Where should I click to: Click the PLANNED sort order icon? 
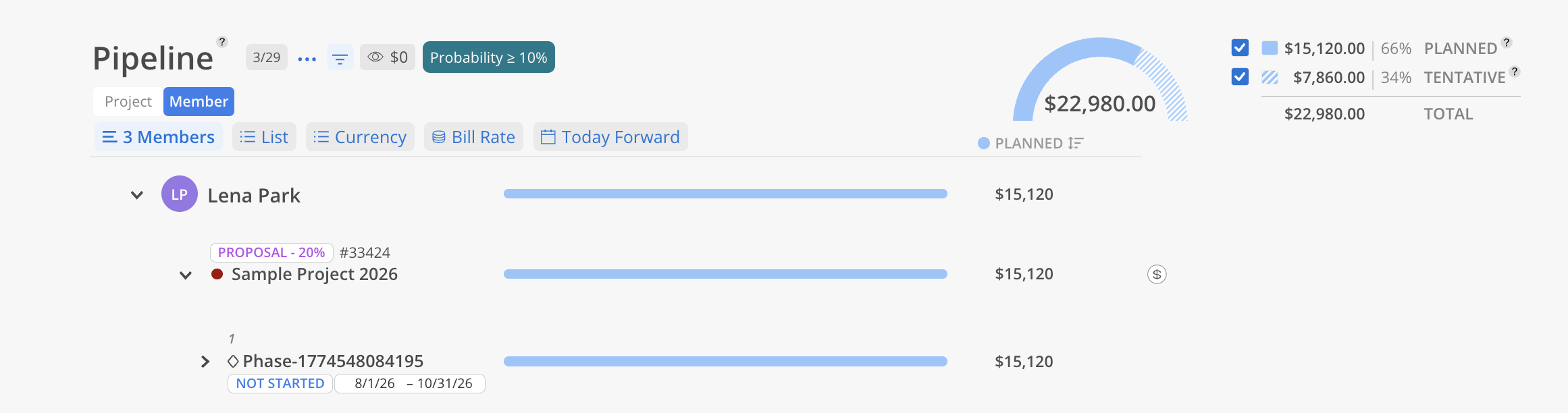[x=1076, y=143]
